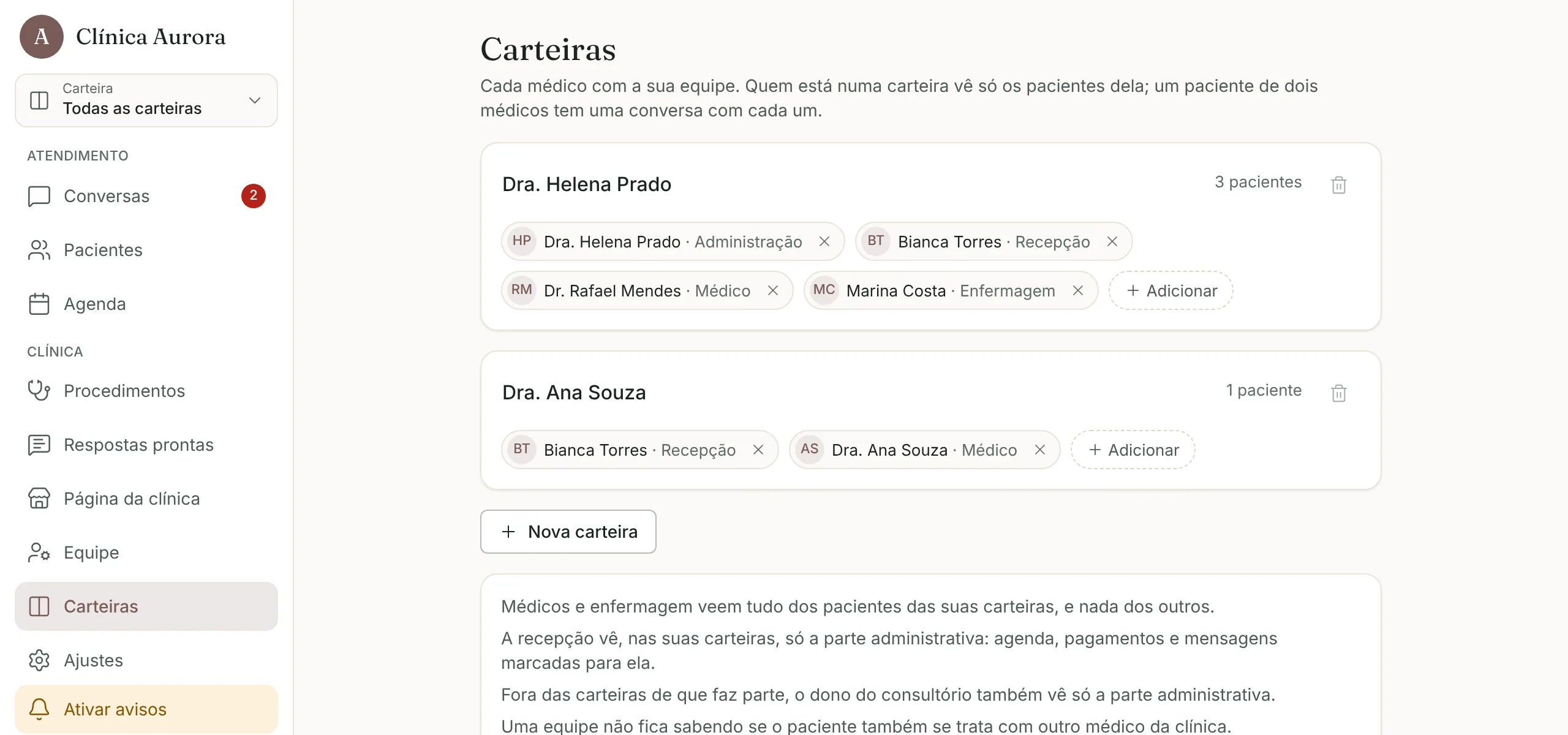Open the Equipe page

pyautogui.click(x=146, y=552)
